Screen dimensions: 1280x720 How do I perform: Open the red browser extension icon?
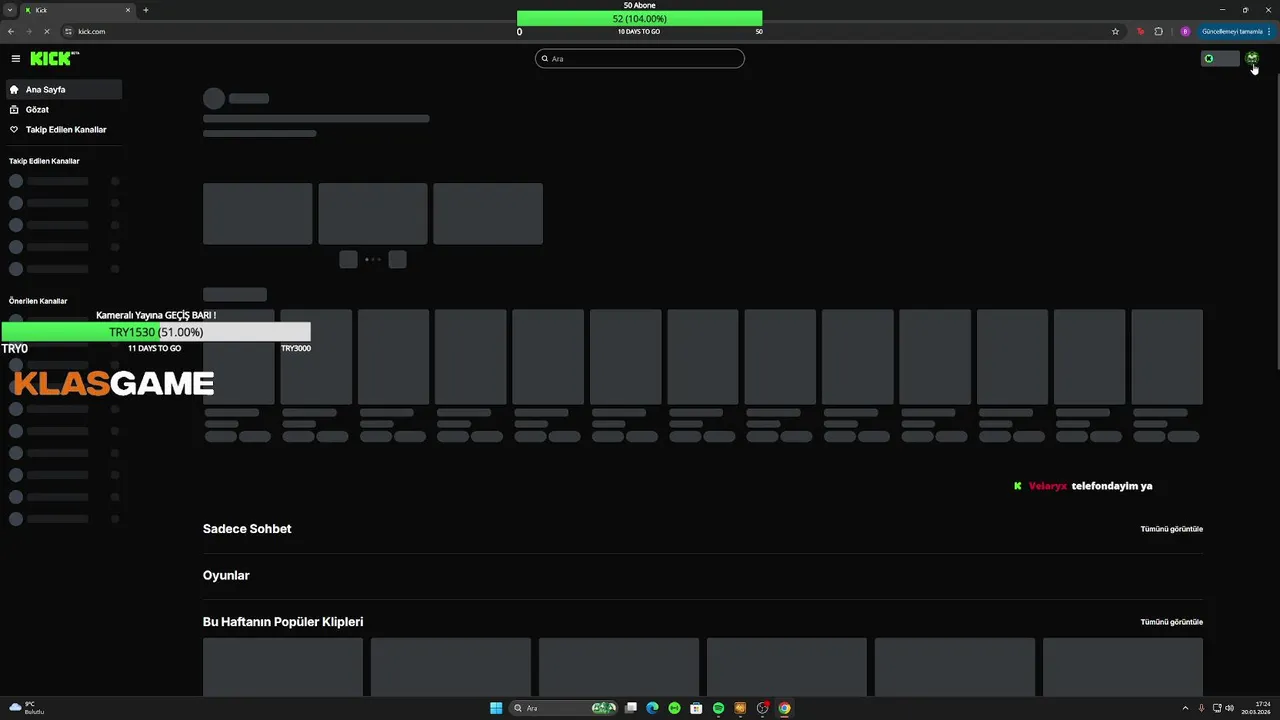pyautogui.click(x=1140, y=31)
